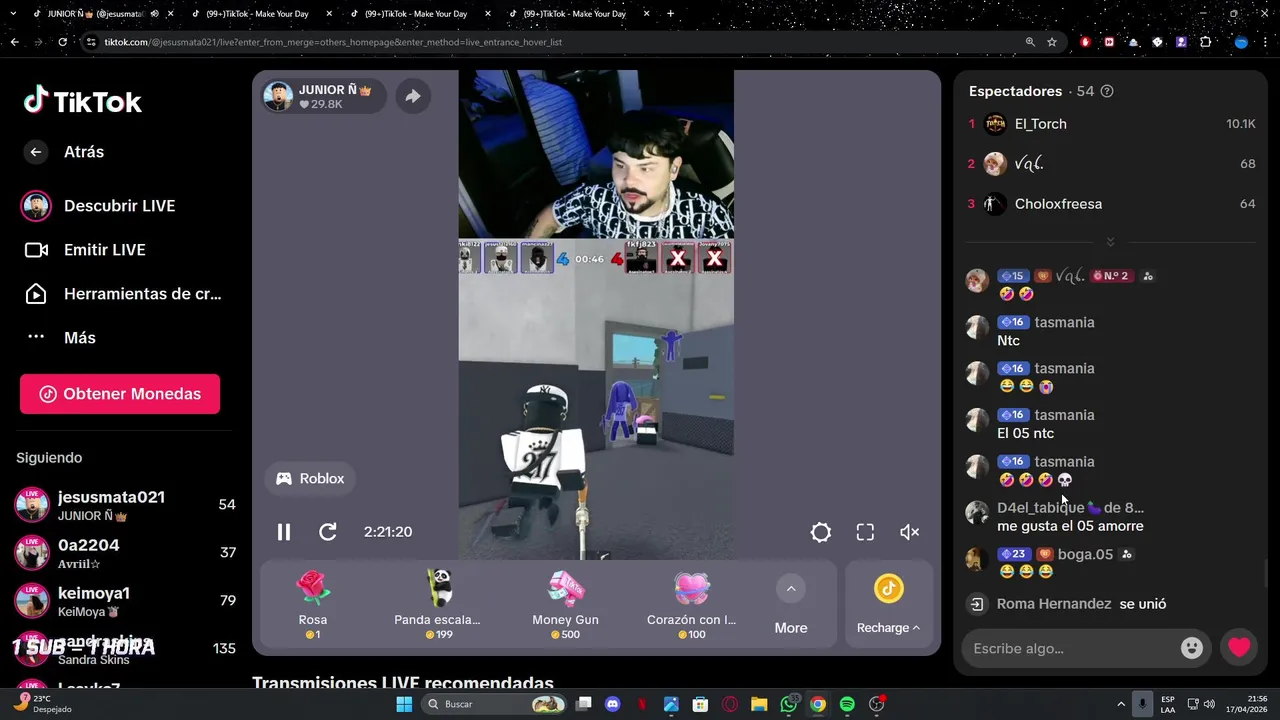Open the Más three-dots menu
The height and width of the screenshot is (720, 1280).
tap(36, 338)
